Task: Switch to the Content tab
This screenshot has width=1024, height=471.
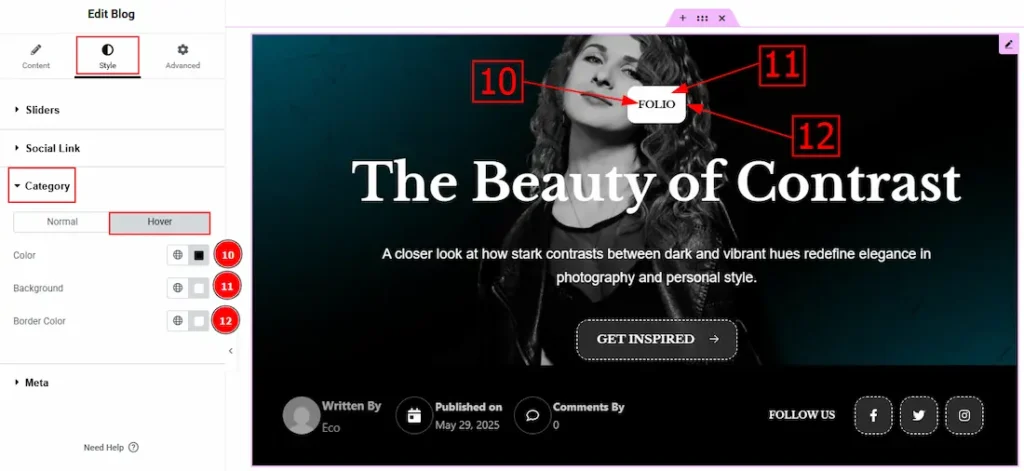Action: point(36,56)
